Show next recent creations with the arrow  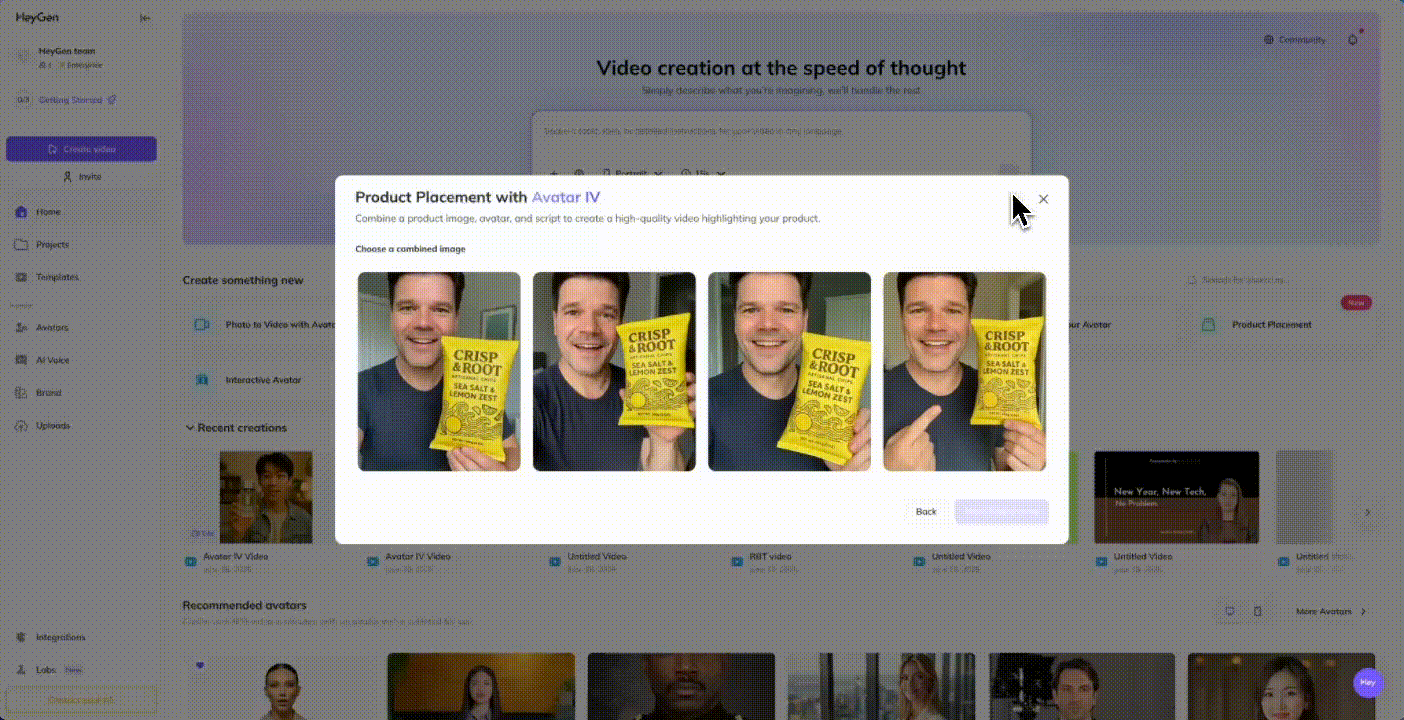coord(1367,512)
